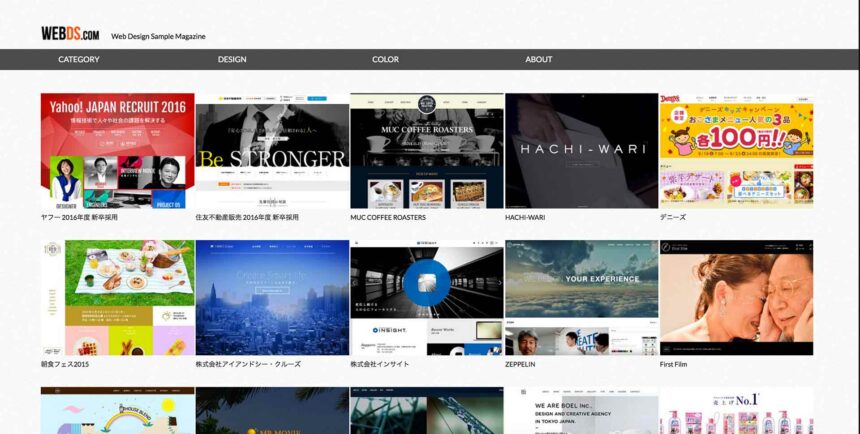Open the COLOR menu

386,59
